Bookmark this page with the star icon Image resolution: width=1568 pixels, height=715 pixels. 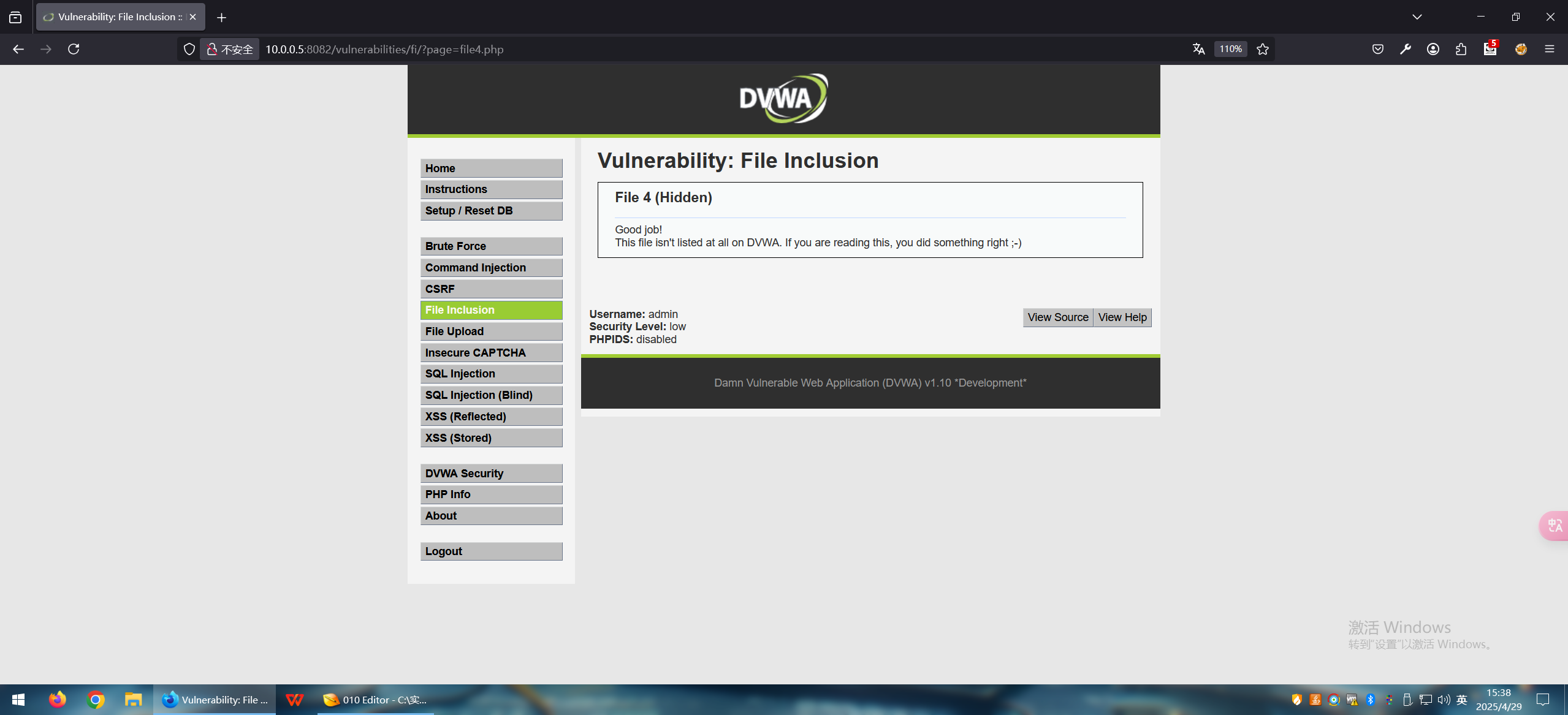click(1263, 49)
